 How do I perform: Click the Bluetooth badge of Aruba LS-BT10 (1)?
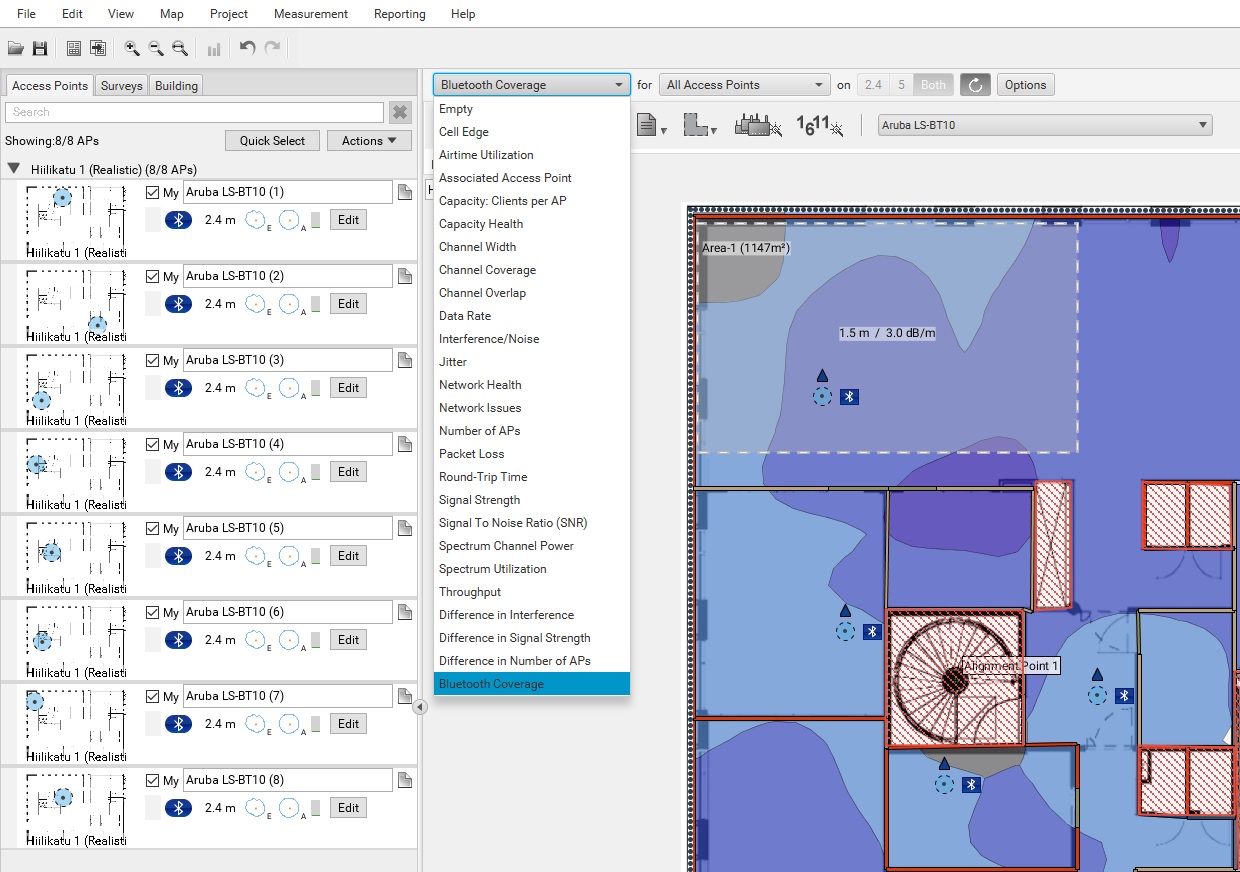pyautogui.click(x=178, y=220)
